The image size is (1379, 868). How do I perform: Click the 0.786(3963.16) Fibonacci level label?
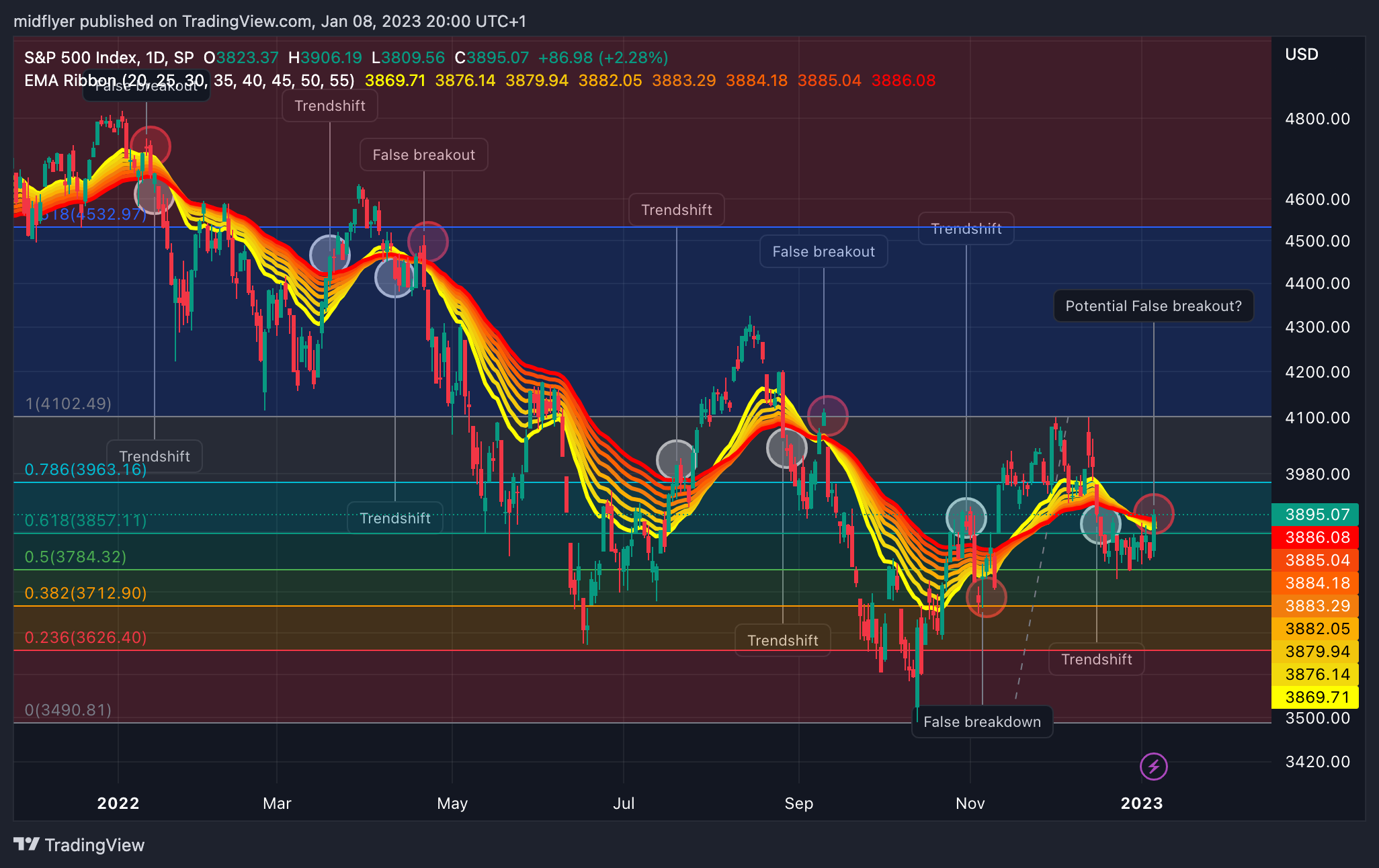click(86, 470)
